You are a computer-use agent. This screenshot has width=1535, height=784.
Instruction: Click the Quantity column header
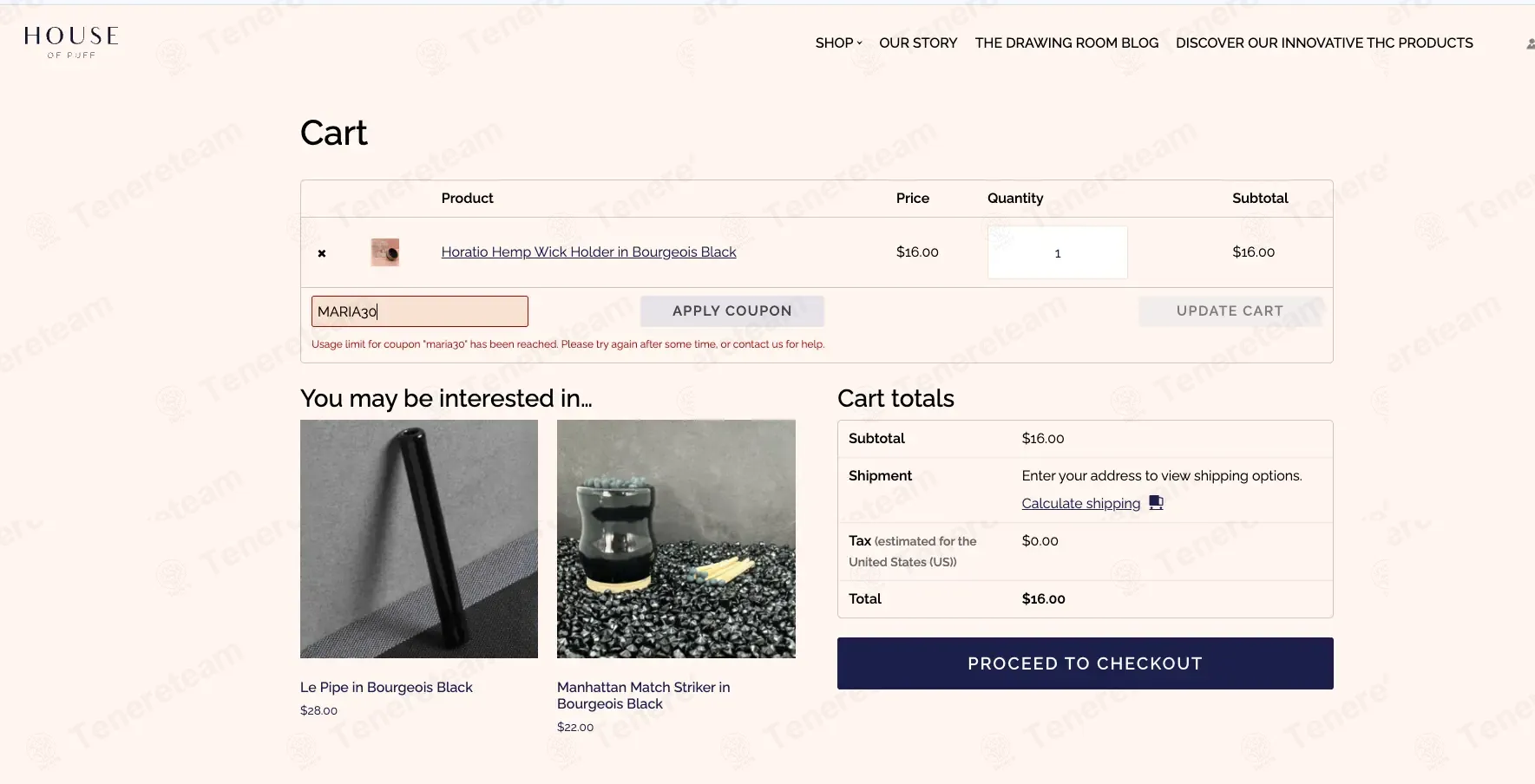pos(1015,198)
